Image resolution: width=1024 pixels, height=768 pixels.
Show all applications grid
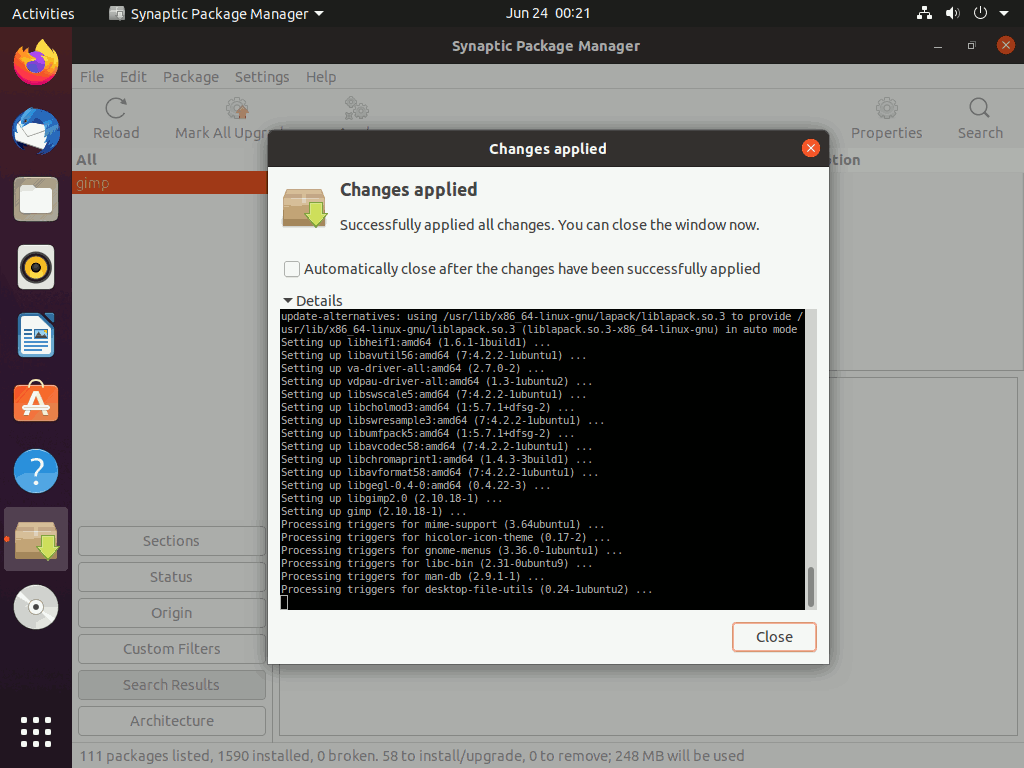36,731
